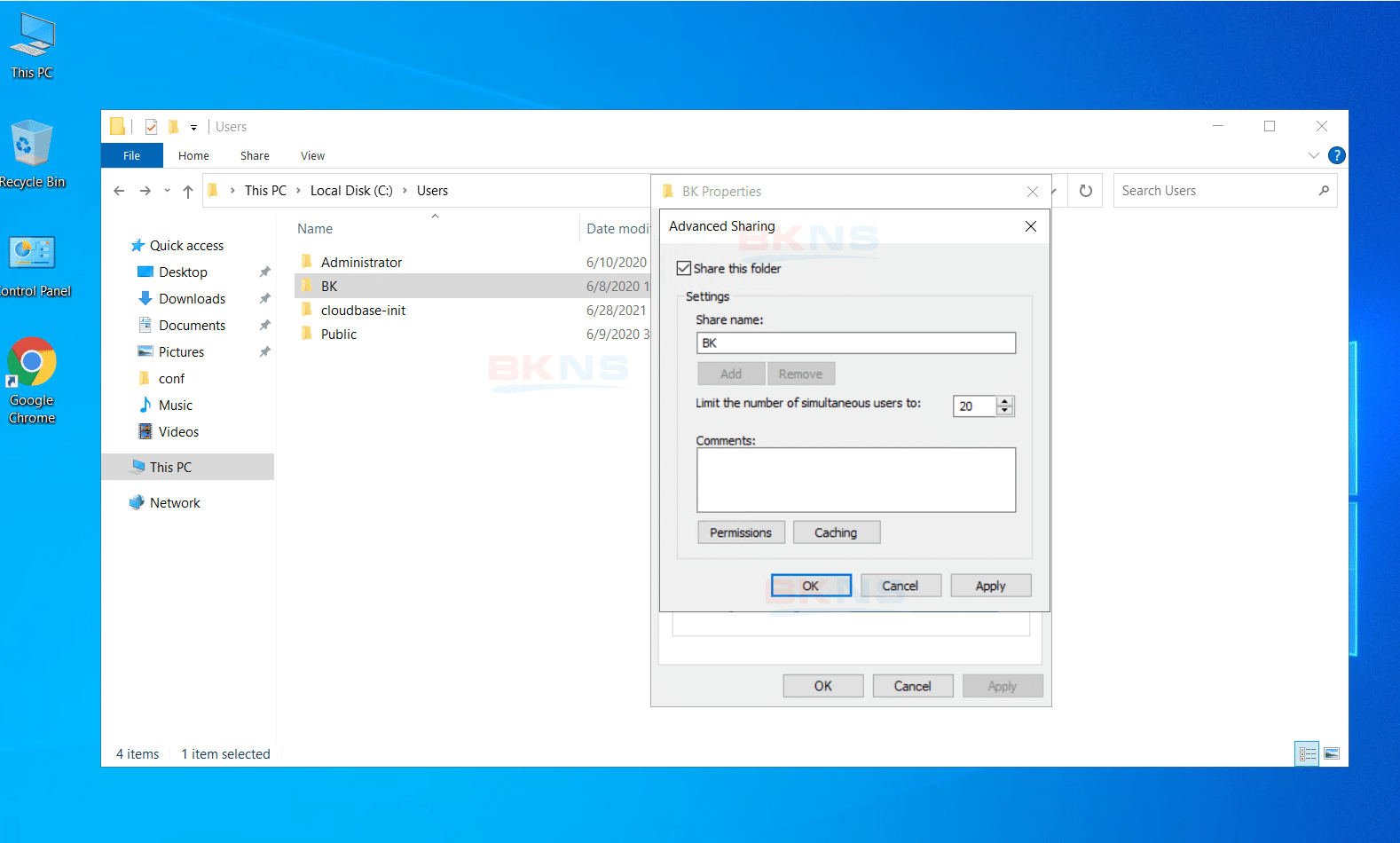Go up one folder level arrow
Viewport: 1400px width, 843px height.
tap(188, 191)
